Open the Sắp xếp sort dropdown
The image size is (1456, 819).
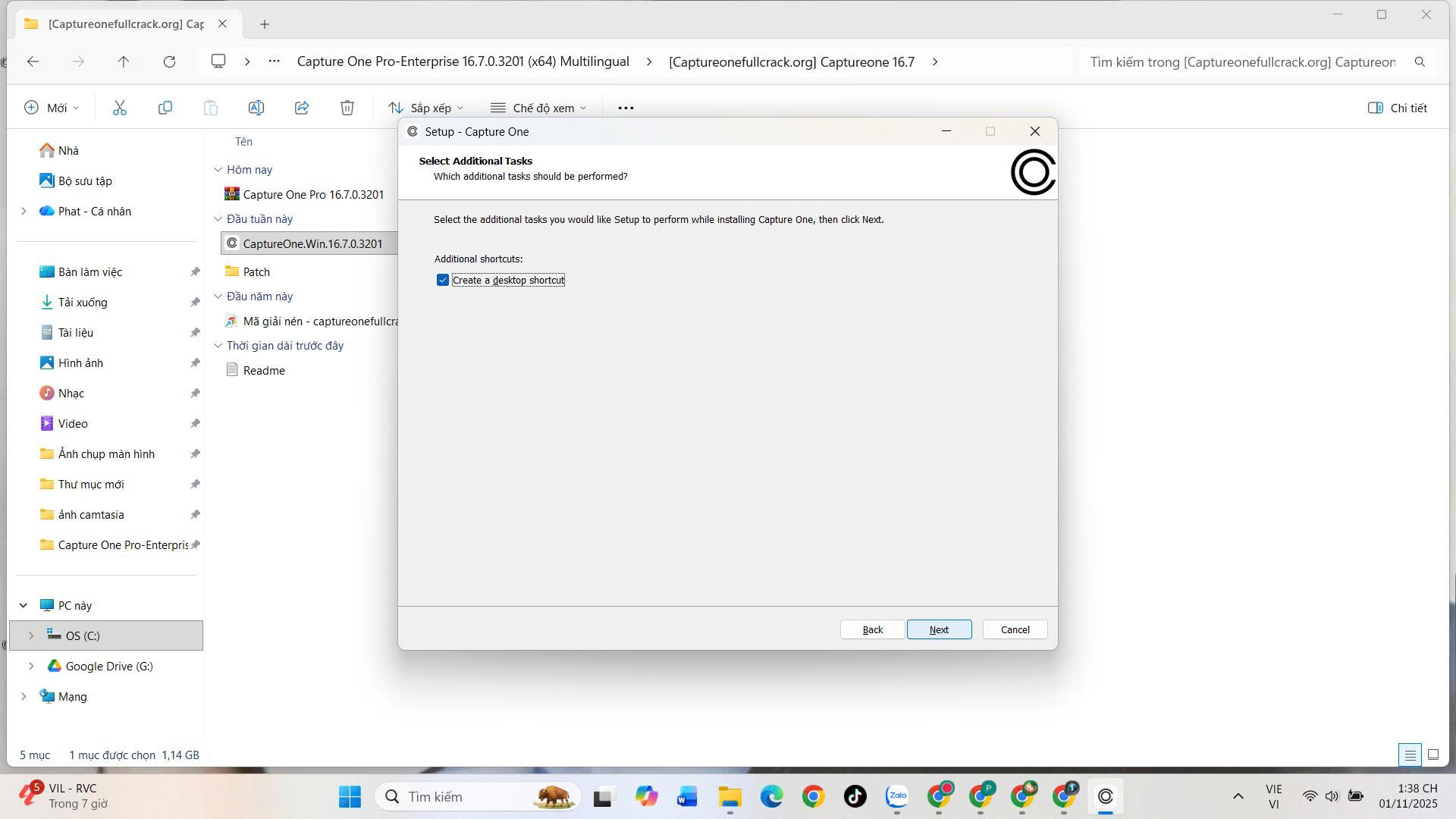[x=425, y=108]
